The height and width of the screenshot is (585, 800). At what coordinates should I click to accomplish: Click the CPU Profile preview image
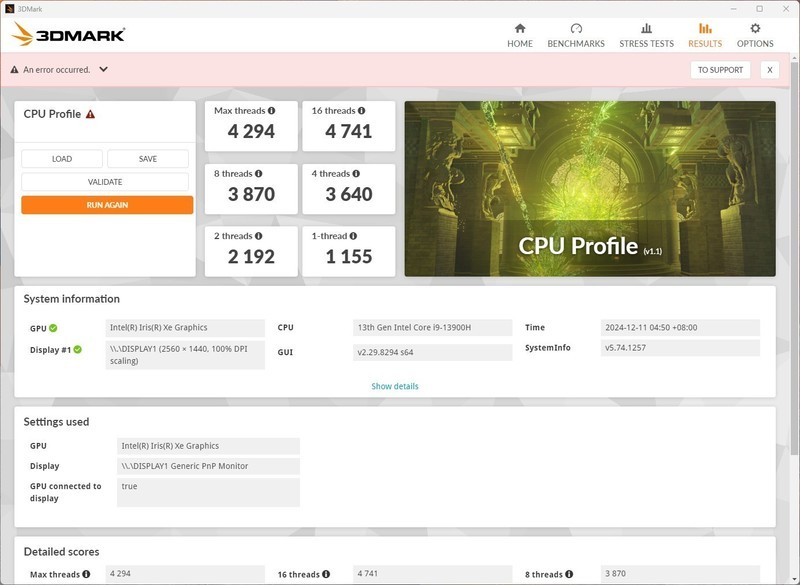(590, 189)
